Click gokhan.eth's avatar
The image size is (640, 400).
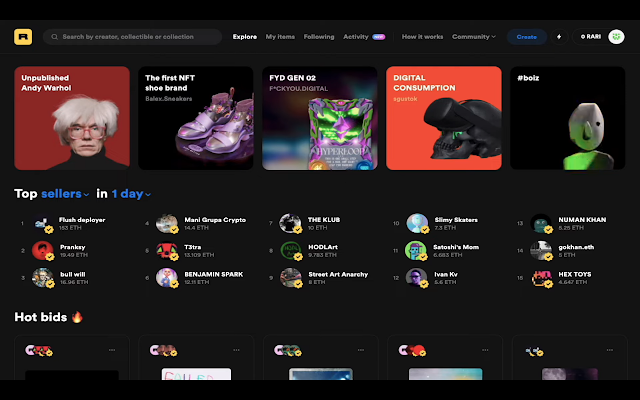click(541, 251)
